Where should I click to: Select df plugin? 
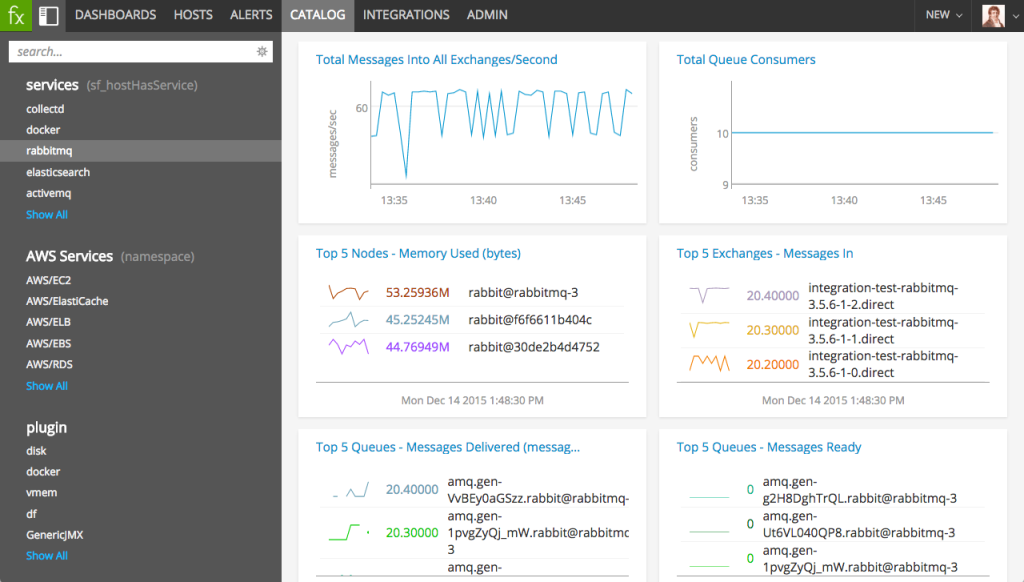tap(31, 514)
